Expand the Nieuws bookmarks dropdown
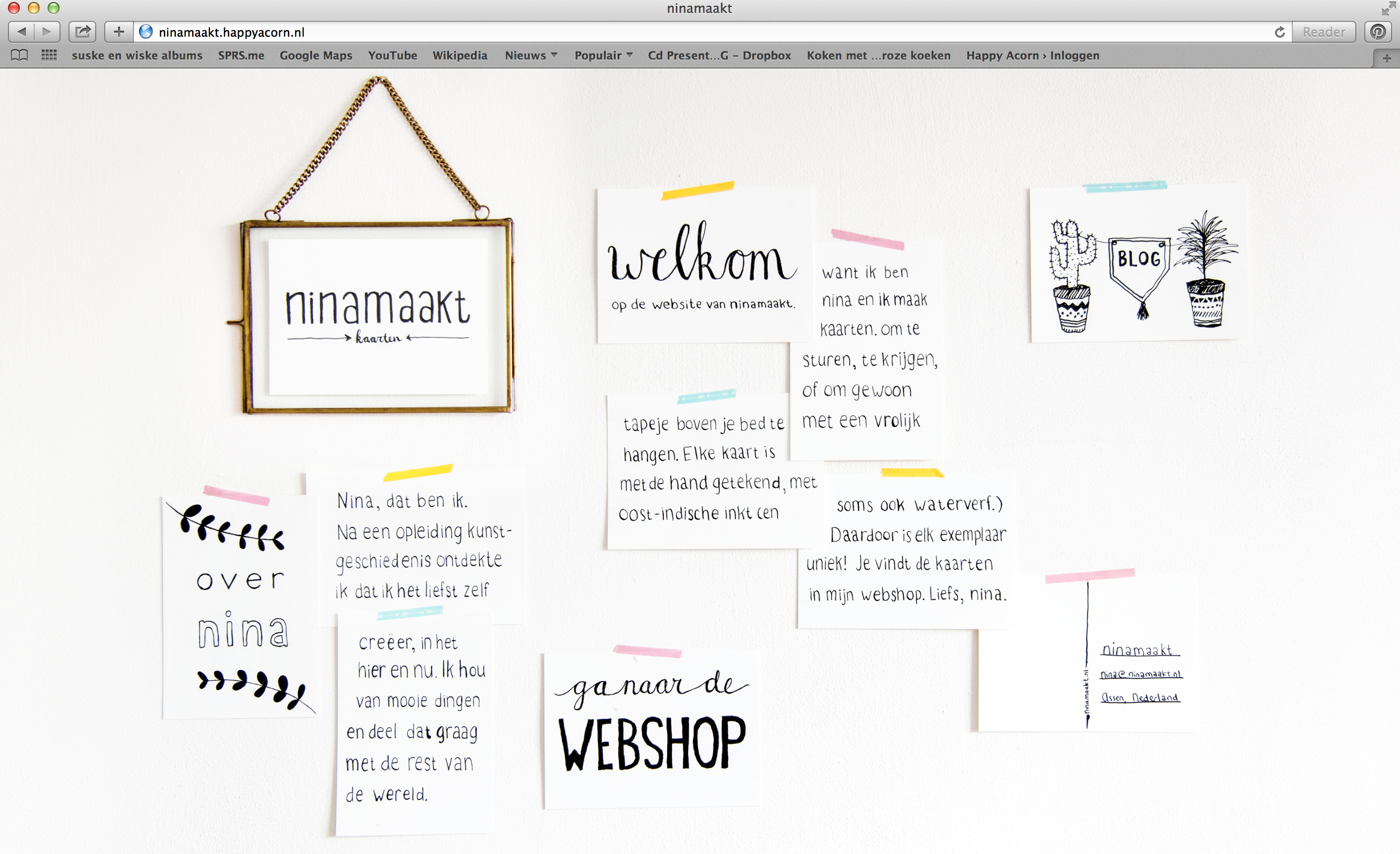1400x854 pixels. 531,55
